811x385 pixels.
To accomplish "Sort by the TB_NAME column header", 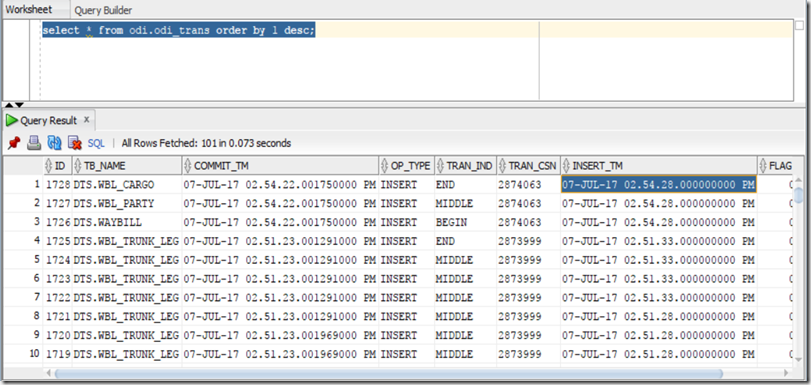I will click(127, 166).
